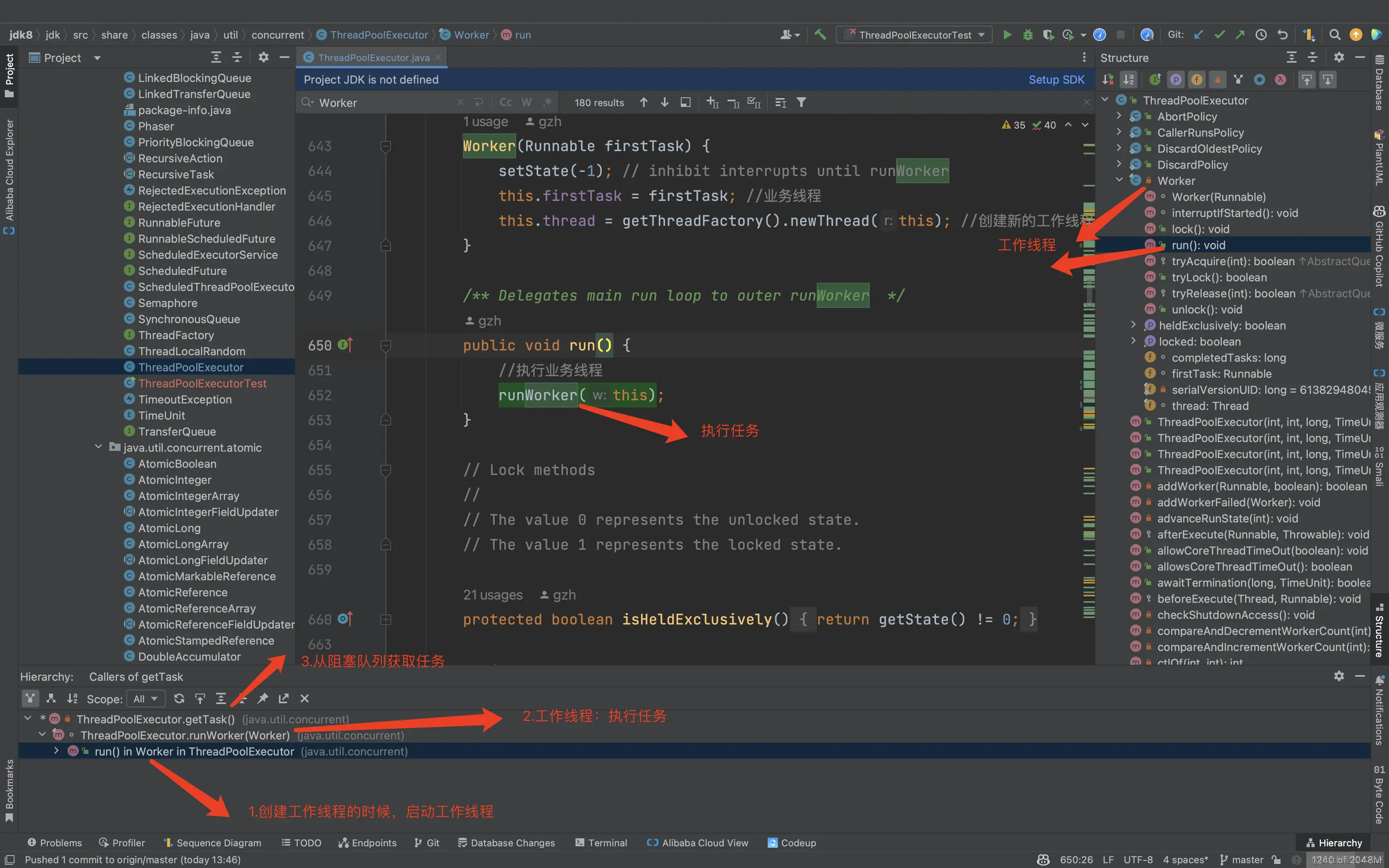Toggle show fields (f) in Structure
The width and height of the screenshot is (1389, 868).
click(1197, 80)
